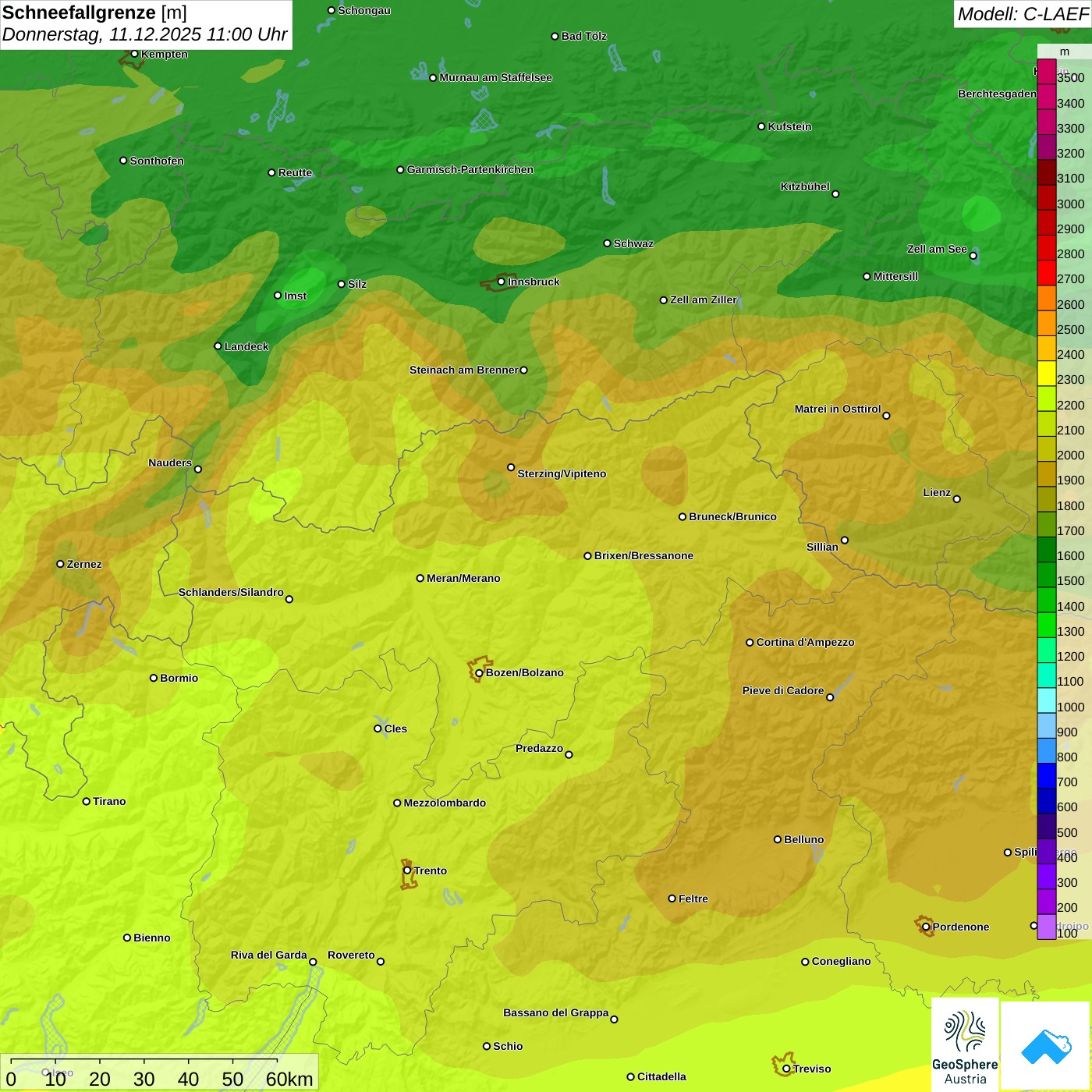Click the Garmisch-Partenkirchen label
This screenshot has width=1092, height=1092.
[470, 169]
